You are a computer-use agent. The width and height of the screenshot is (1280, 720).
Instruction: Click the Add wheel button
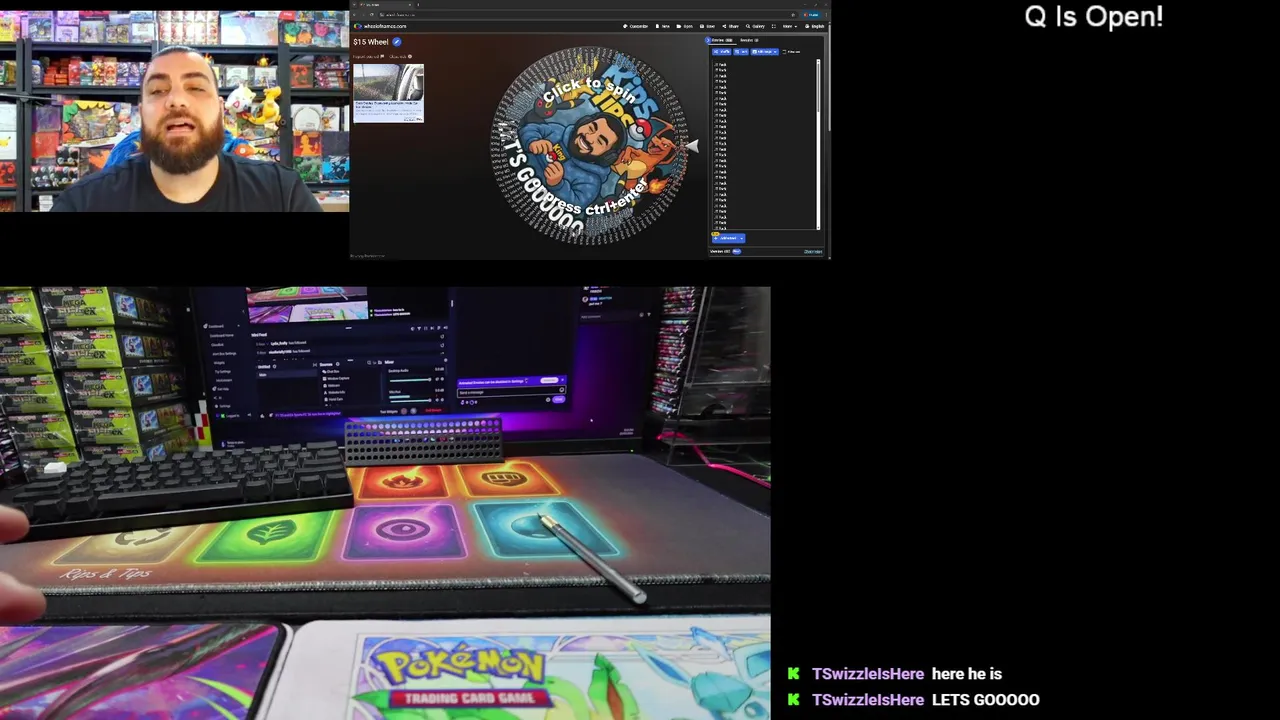(725, 238)
